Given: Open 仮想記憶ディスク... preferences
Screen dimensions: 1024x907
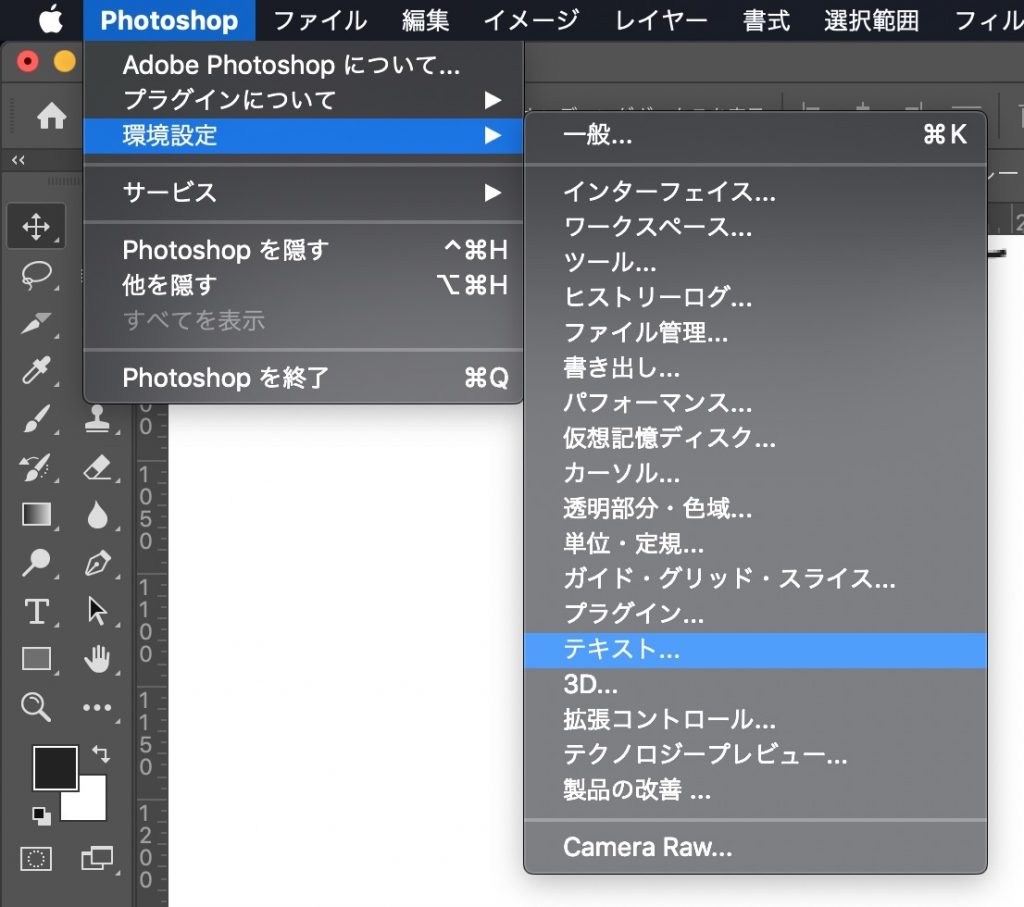Looking at the screenshot, I should point(756,438).
